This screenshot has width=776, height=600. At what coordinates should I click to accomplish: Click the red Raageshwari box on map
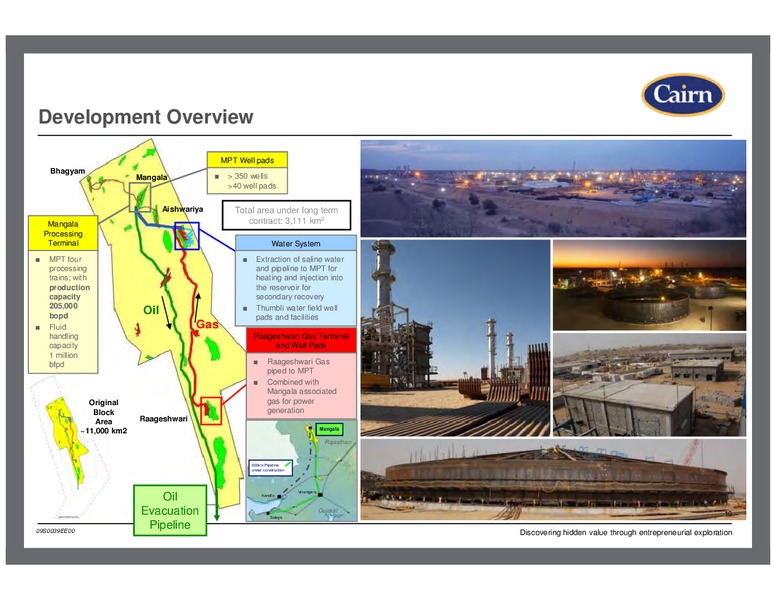[x=211, y=411]
